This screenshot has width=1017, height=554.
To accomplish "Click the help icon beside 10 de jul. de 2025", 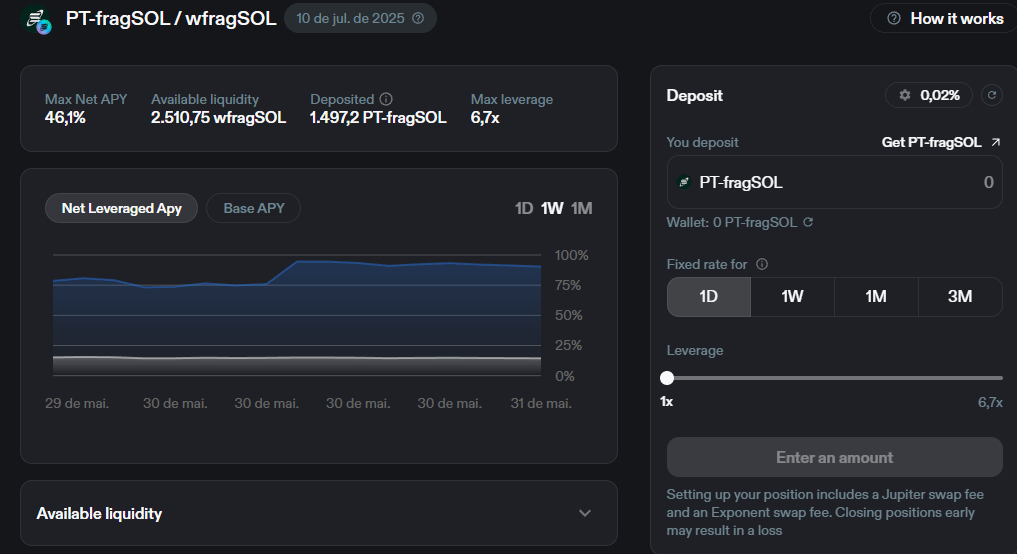I will pos(418,18).
